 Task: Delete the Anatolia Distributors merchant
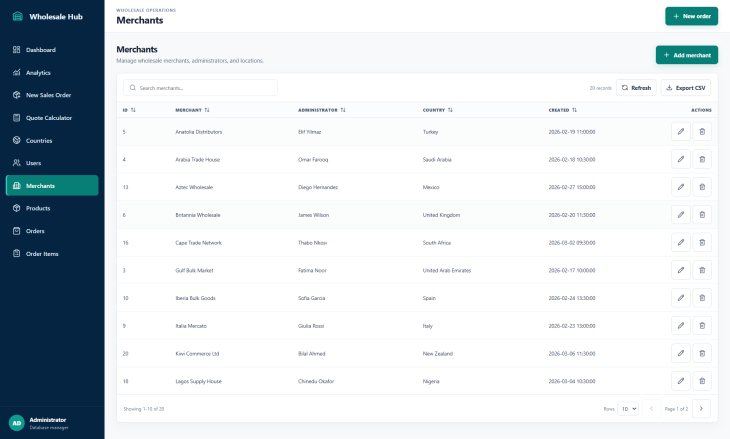pyautogui.click(x=702, y=132)
